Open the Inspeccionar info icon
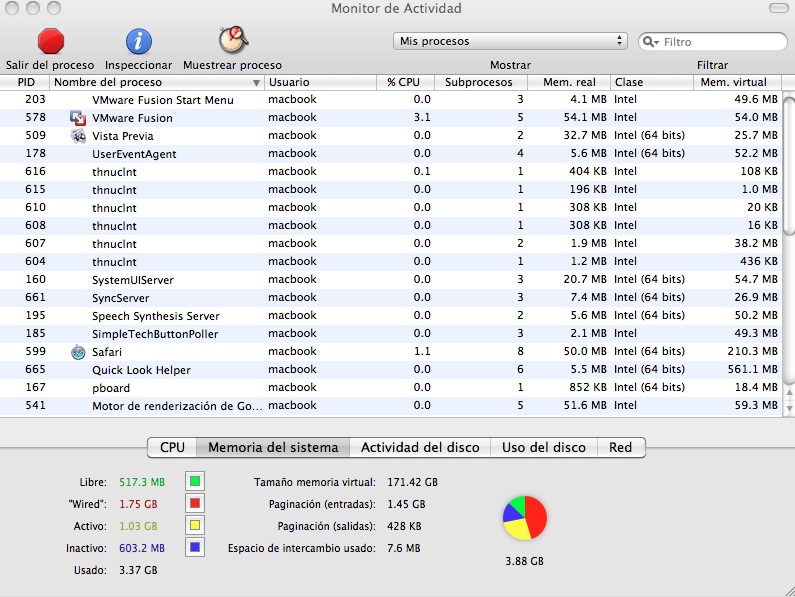This screenshot has width=795, height=597. 138,41
